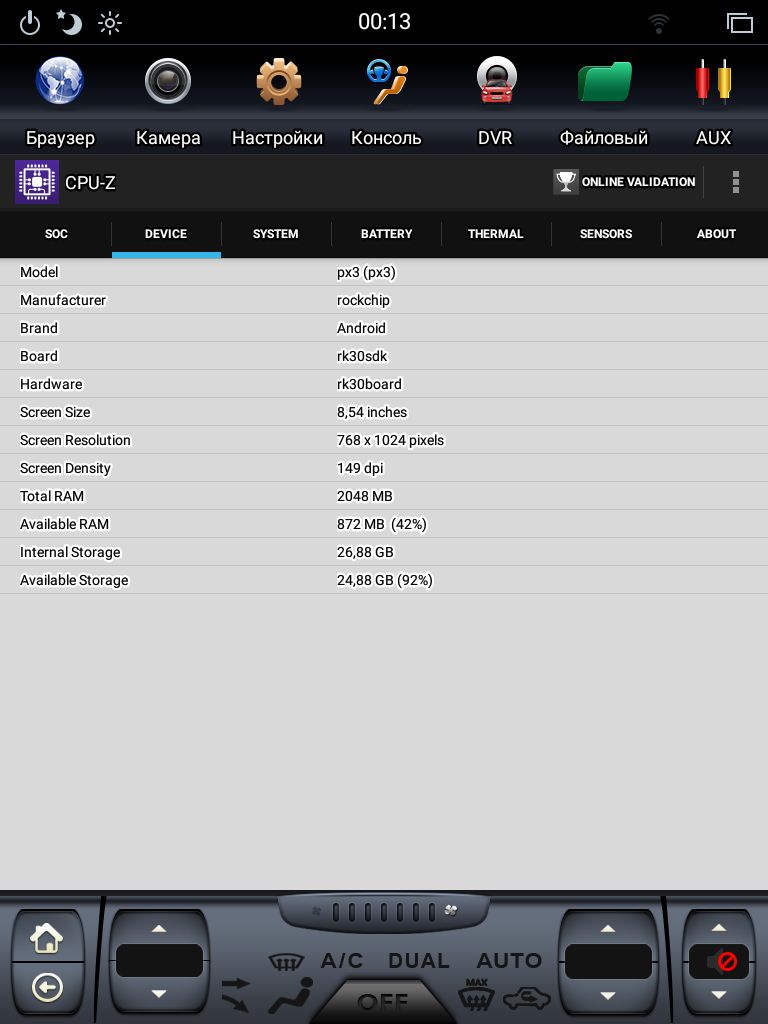Open the Браузер globe icon
Screen dimensions: 768x1024
59,81
